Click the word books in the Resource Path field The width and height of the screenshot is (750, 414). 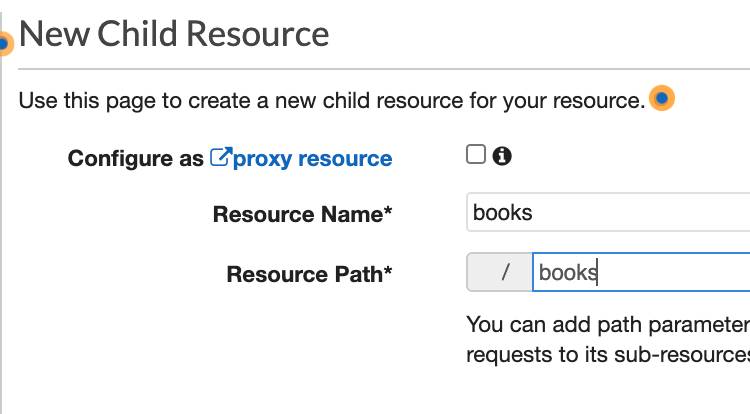(568, 272)
